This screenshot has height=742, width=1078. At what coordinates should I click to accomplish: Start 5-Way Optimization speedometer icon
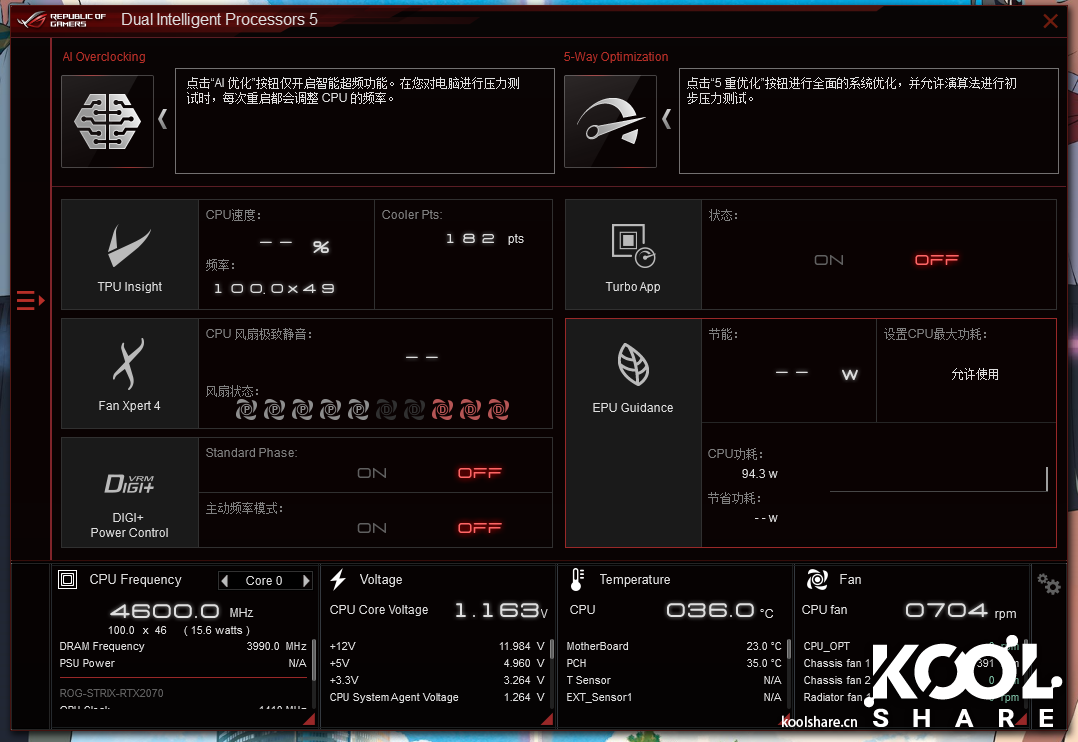[610, 121]
